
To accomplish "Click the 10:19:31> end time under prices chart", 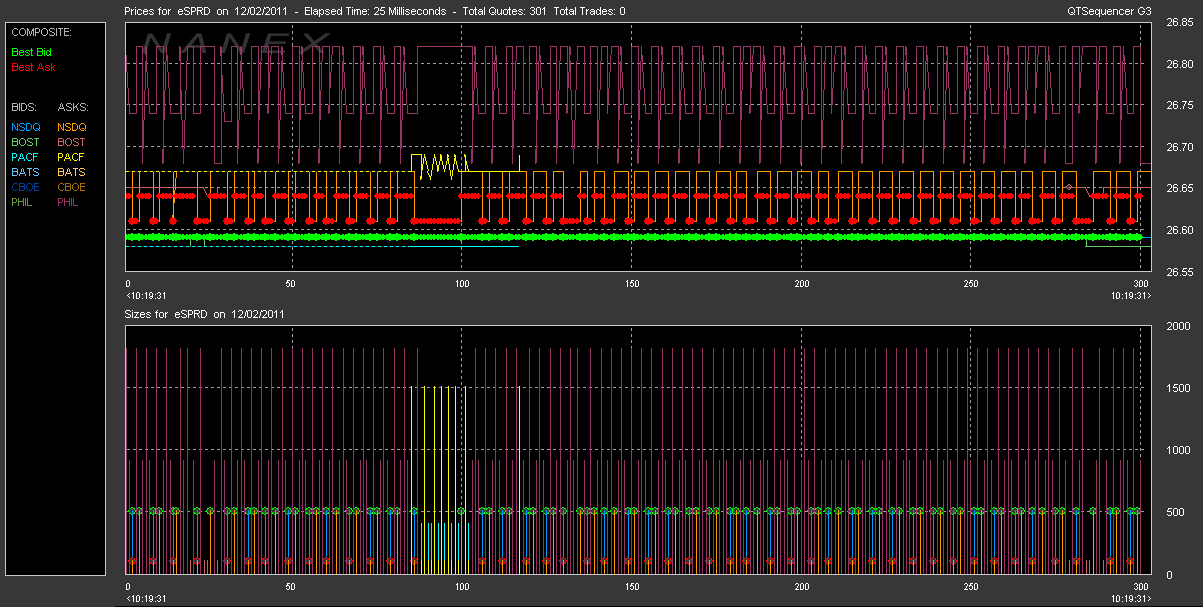I will coord(1130,296).
